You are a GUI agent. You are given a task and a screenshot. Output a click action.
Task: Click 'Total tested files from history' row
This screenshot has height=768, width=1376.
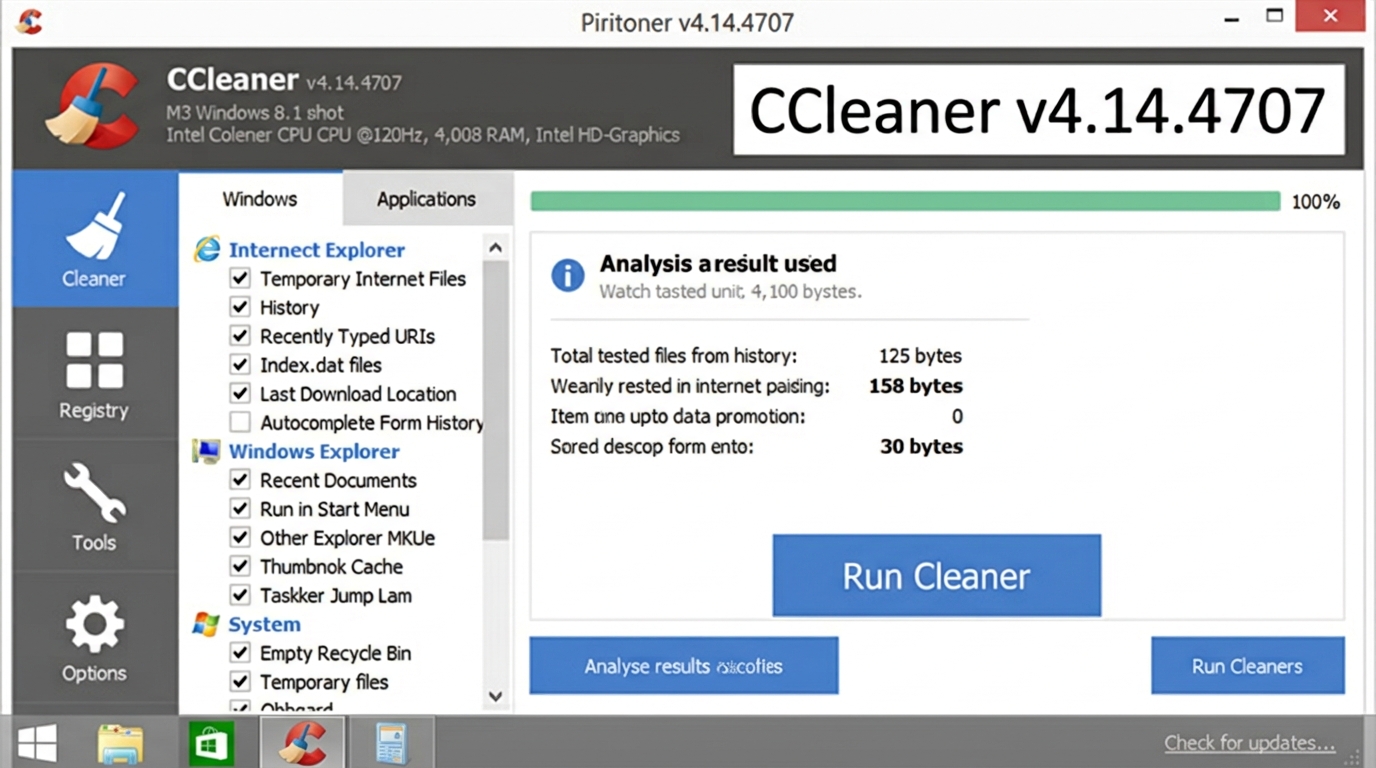757,356
